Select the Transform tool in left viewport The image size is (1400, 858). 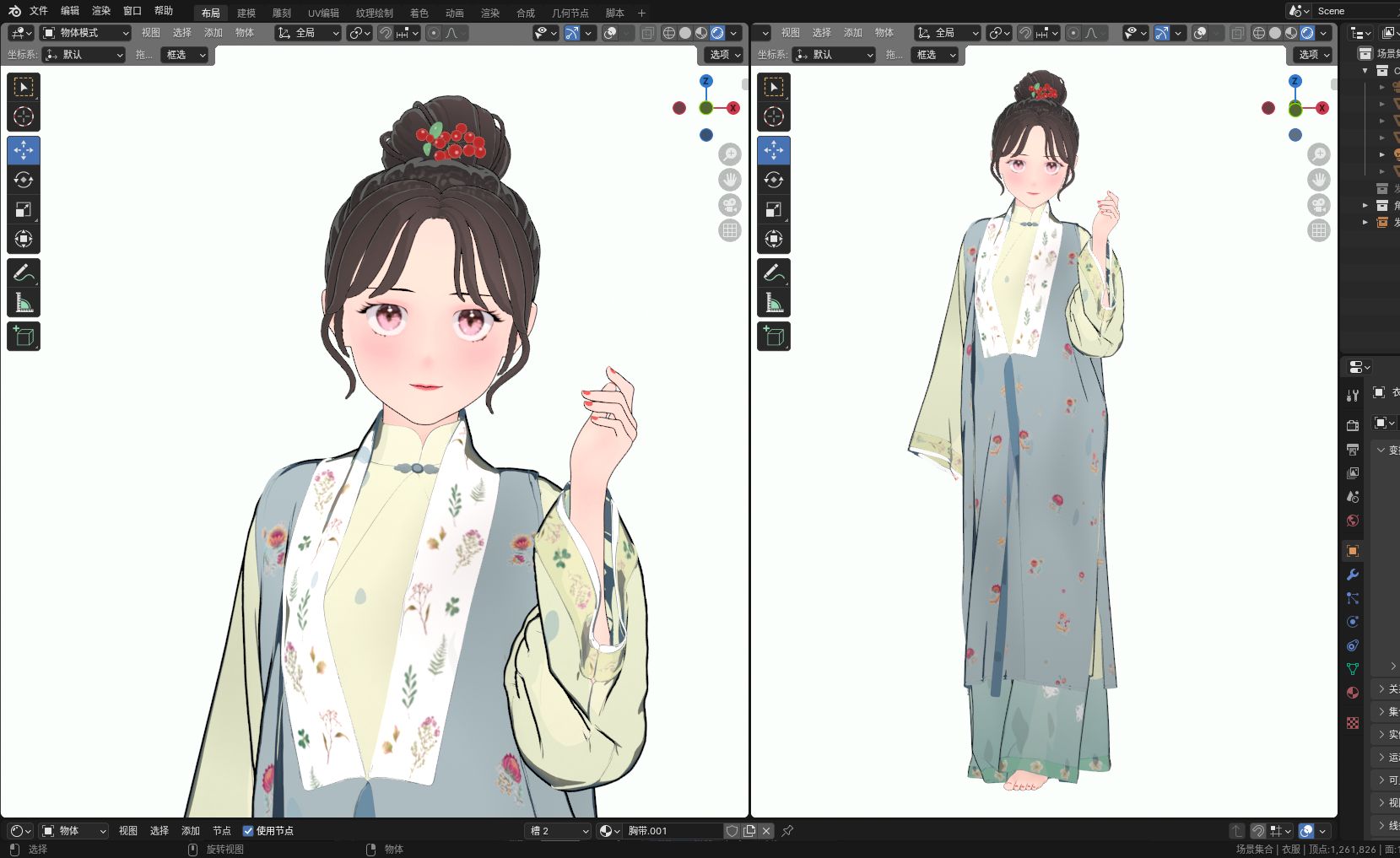click(x=24, y=239)
